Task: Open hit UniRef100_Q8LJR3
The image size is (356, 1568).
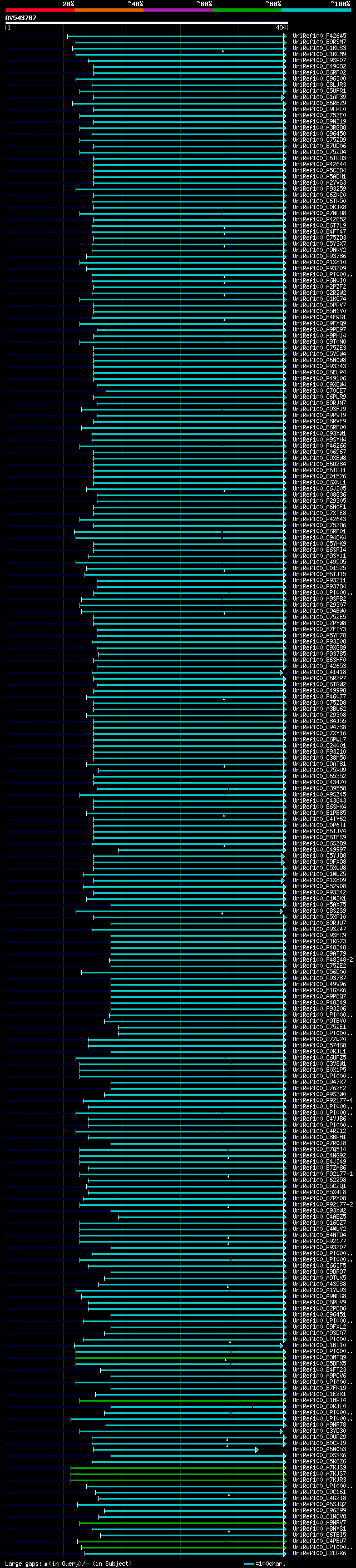Action: tap(319, 85)
